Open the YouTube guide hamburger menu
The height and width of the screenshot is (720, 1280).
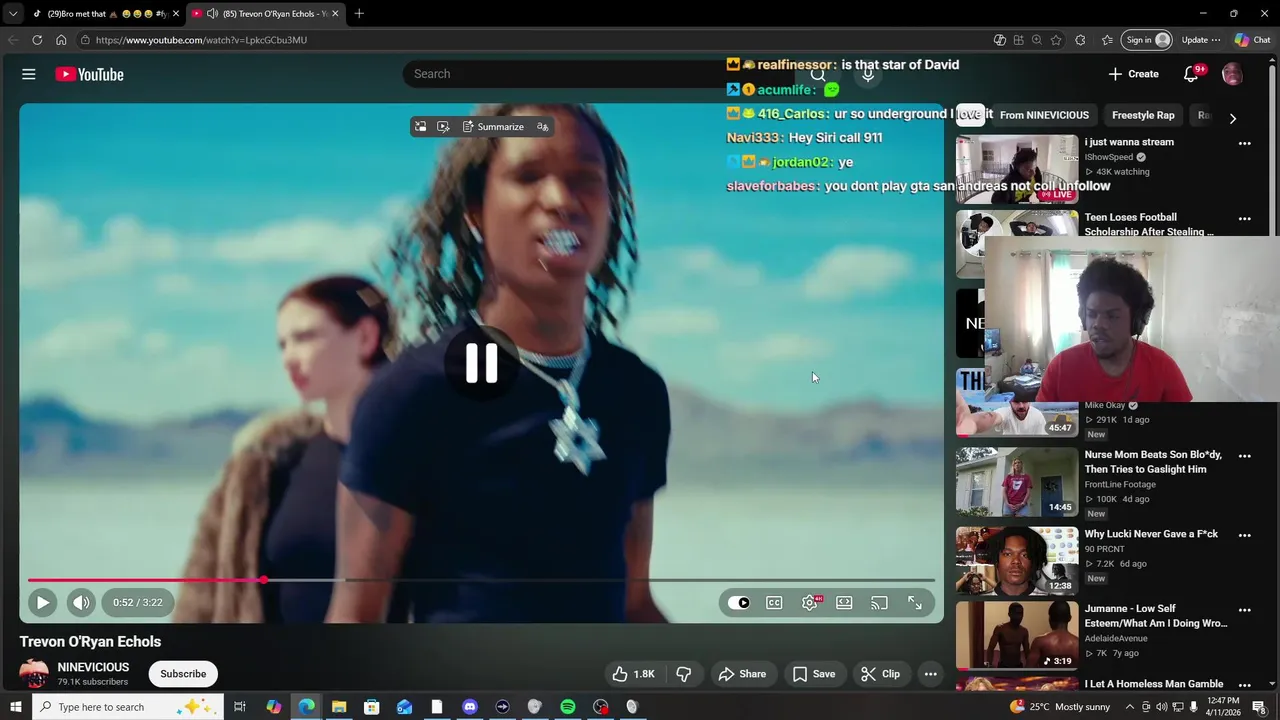point(29,74)
